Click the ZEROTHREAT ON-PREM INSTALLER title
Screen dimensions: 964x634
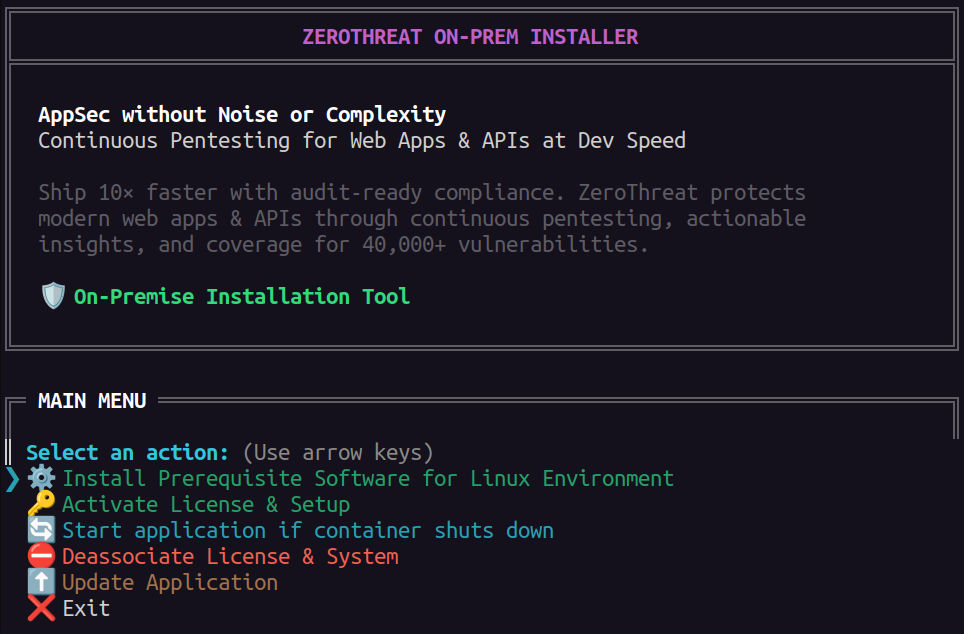470,37
